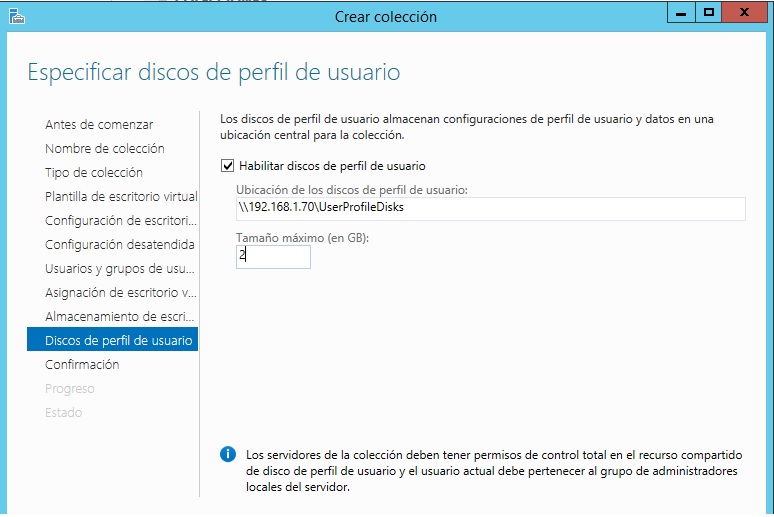Open the Asignación de escritorio virtual step
This screenshot has width=774, height=517.
[120, 293]
